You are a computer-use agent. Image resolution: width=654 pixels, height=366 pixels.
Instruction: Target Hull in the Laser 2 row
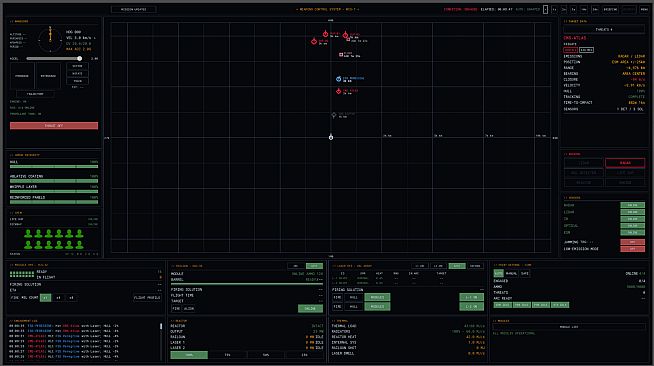tap(353, 306)
